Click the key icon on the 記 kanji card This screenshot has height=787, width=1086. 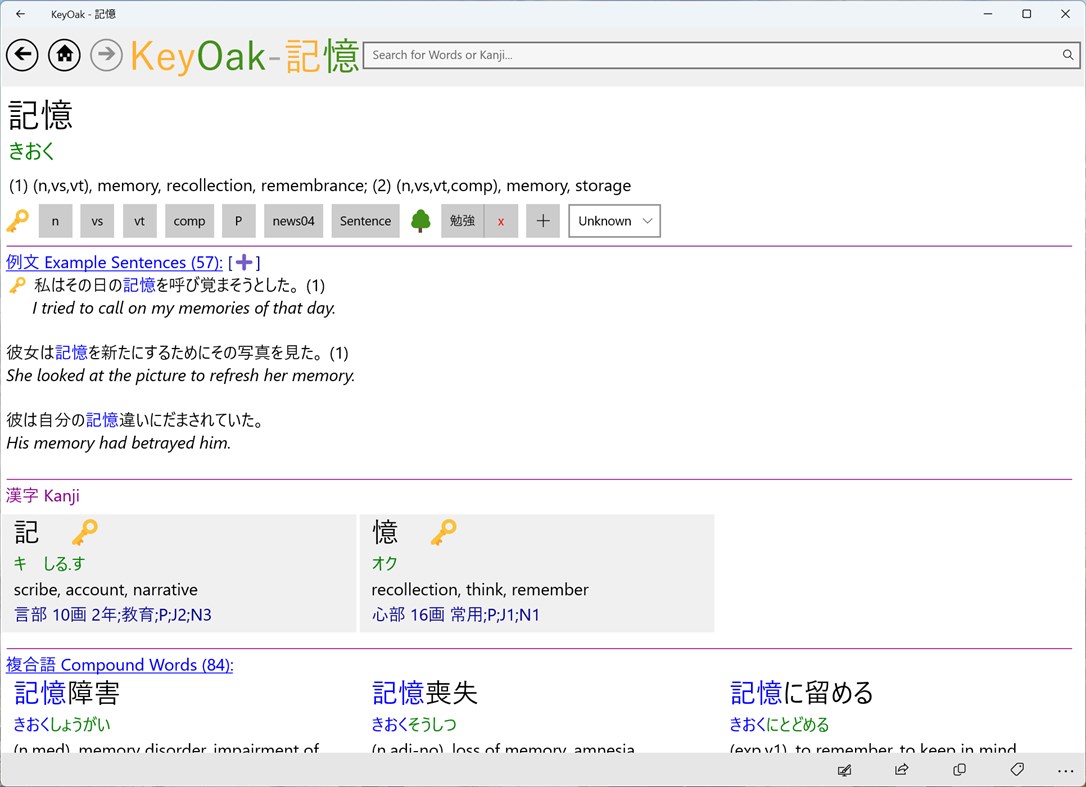pos(87,531)
